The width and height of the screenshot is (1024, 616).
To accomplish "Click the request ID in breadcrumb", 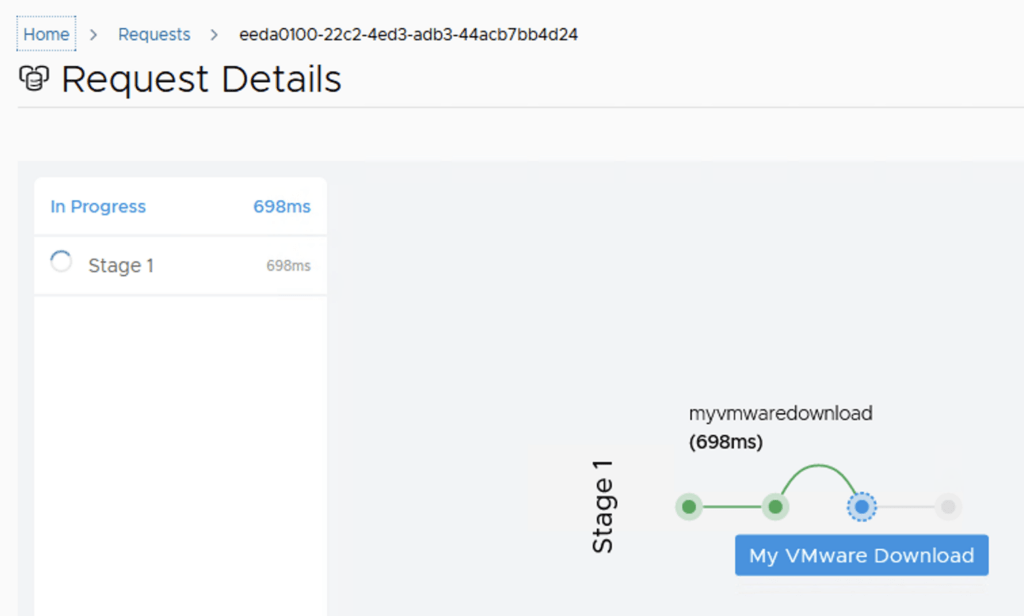I will [408, 34].
